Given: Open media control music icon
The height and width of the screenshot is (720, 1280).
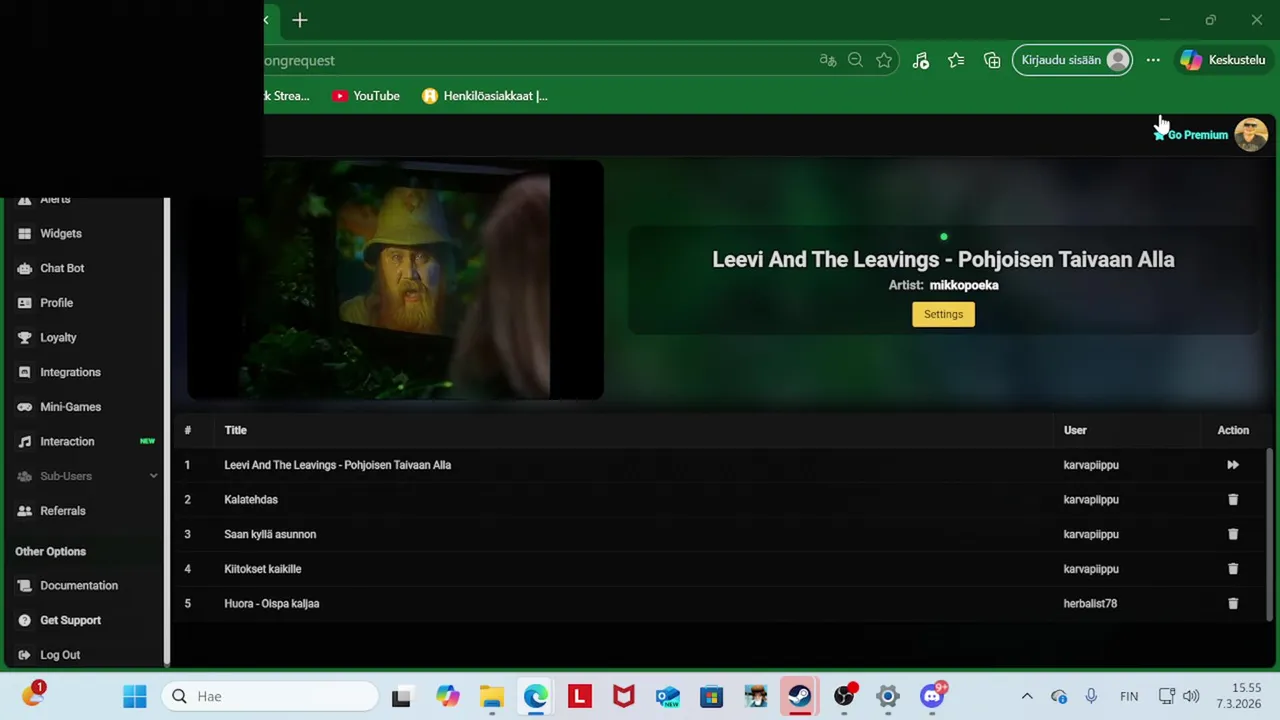Looking at the screenshot, I should pyautogui.click(x=921, y=60).
